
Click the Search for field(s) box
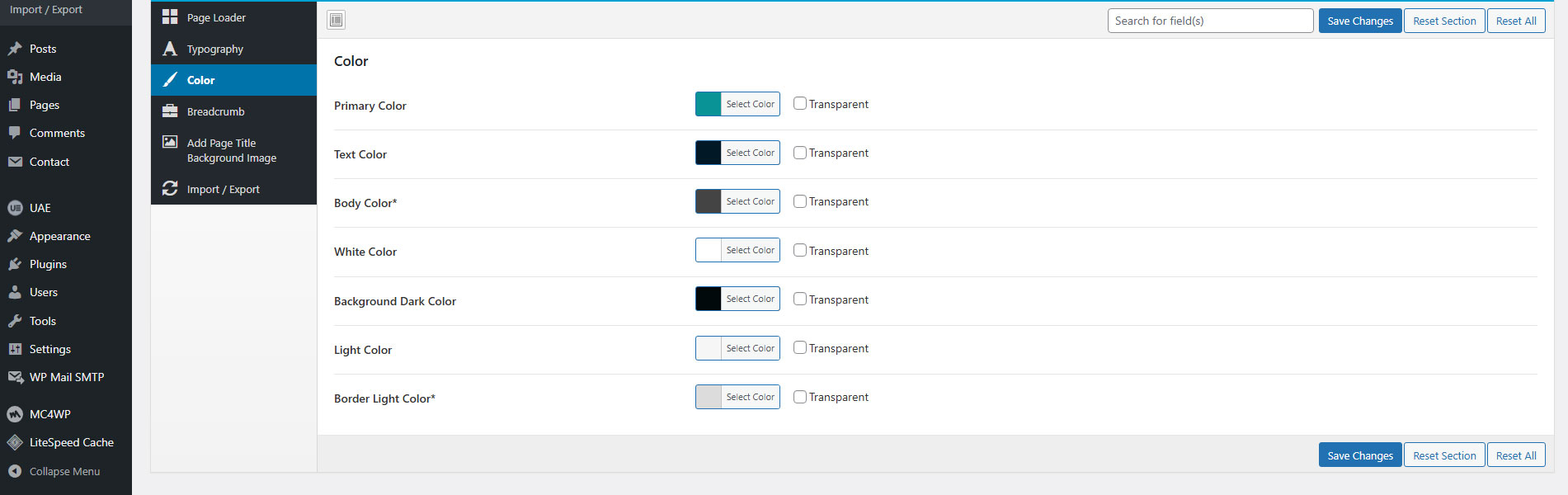(x=1209, y=21)
